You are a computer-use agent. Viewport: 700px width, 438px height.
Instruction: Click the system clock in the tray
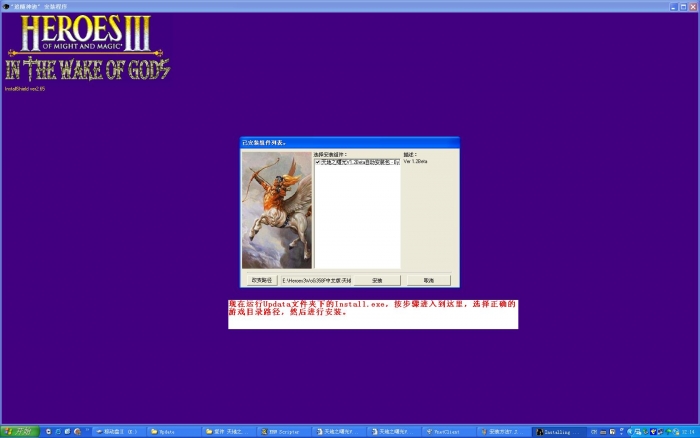click(x=688, y=432)
